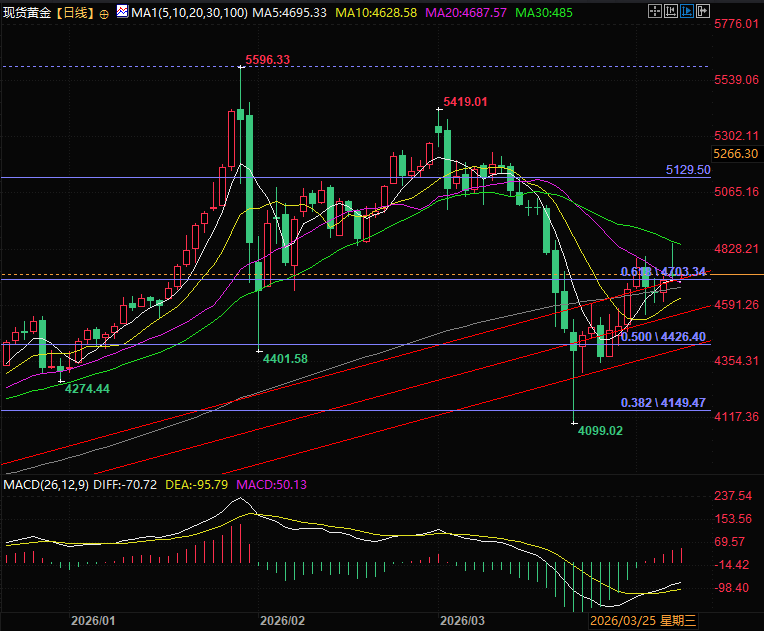Click the DEA:-95.79 value
This screenshot has width=764, height=631.
(x=197, y=485)
